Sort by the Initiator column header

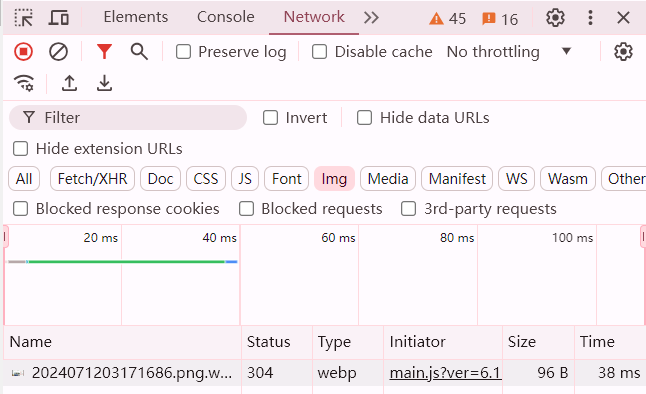click(443, 342)
